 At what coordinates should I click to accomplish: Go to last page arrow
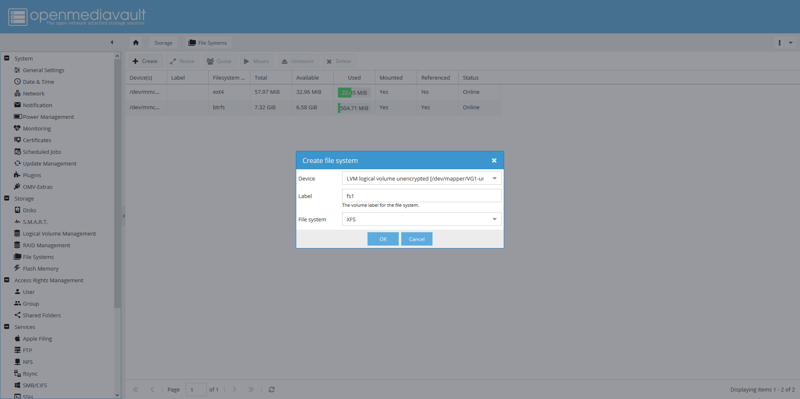[251, 389]
